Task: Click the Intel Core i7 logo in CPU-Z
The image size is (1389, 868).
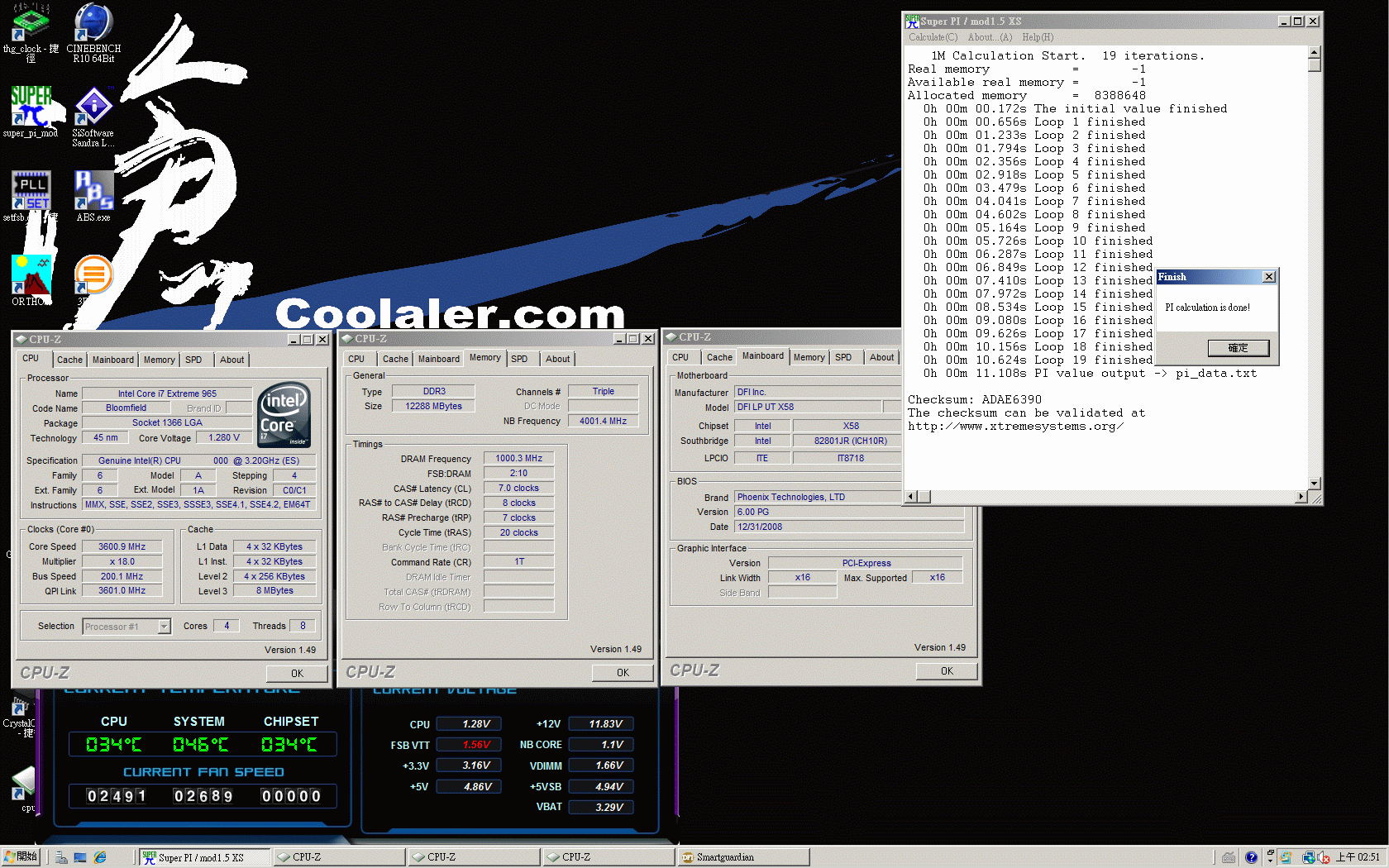Action: pos(284,414)
